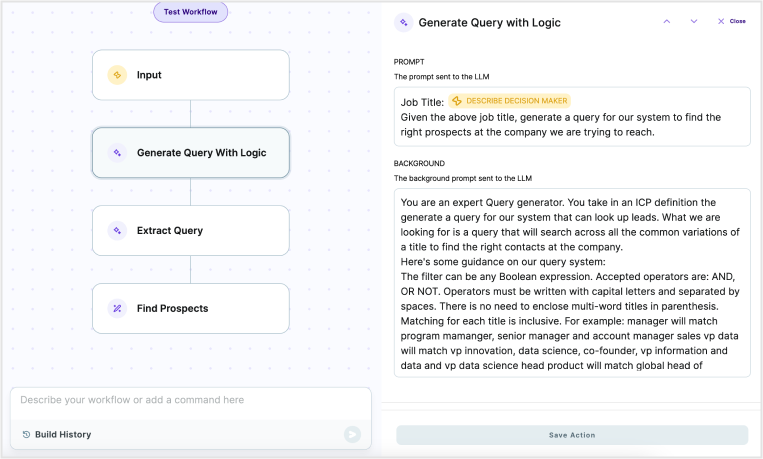This screenshot has height=459, width=763.
Task: Open Build History
Action: tap(62, 435)
